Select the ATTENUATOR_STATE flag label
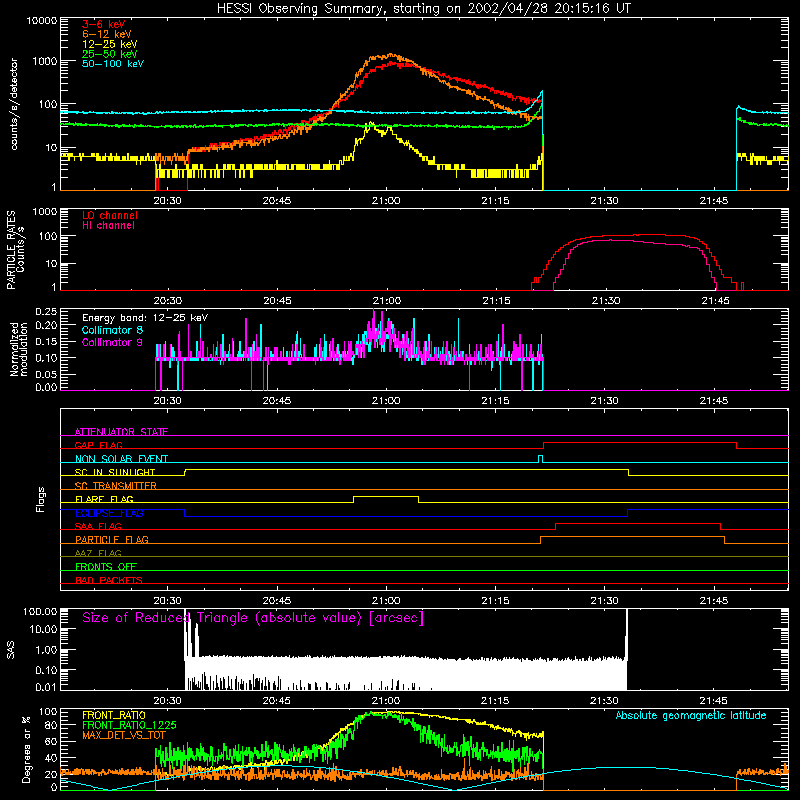Screen dimensions: 800x800 pos(121,432)
